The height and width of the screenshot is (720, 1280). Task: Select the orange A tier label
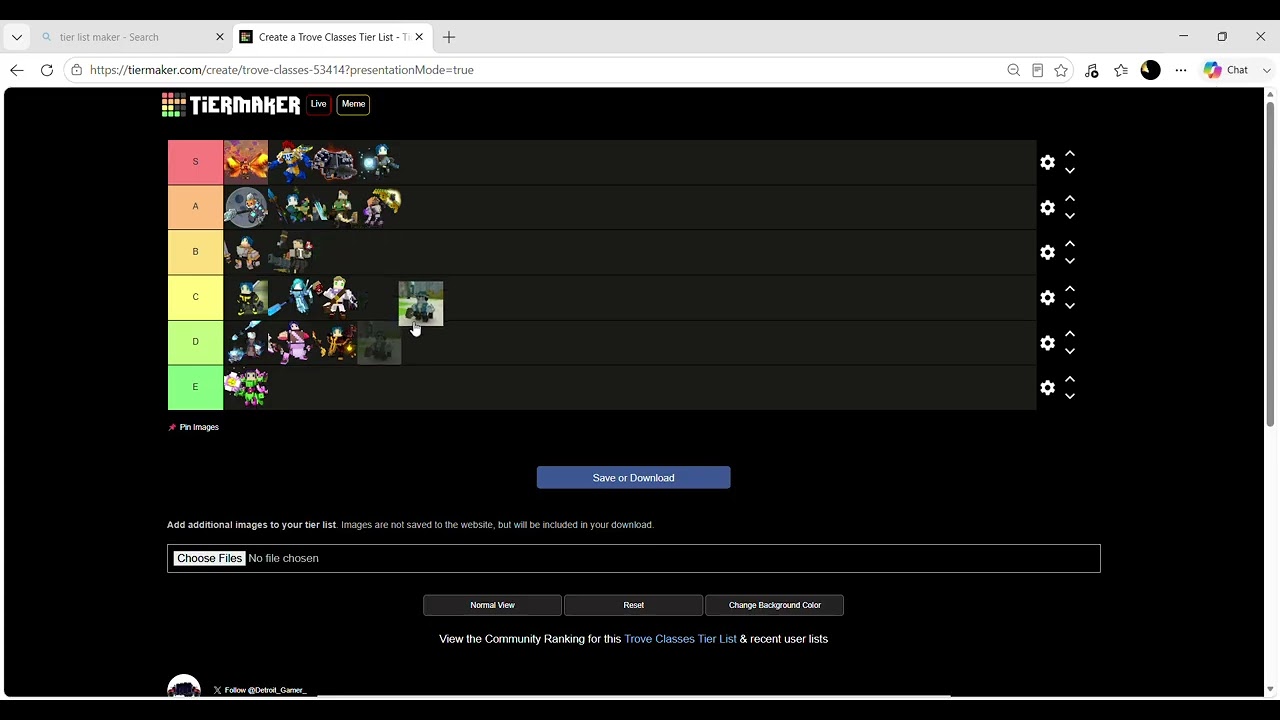click(195, 207)
